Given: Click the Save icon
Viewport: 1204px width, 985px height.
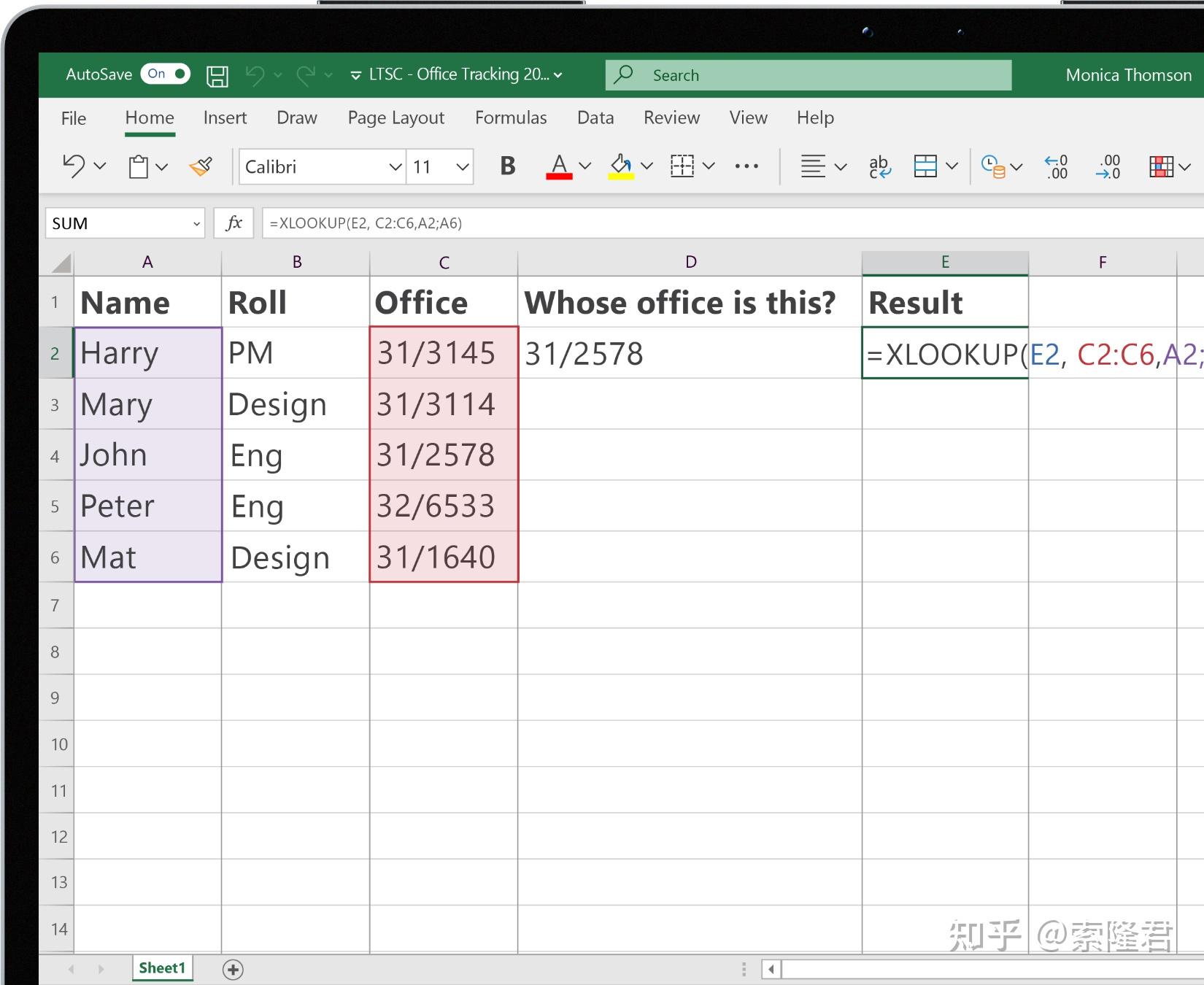Looking at the screenshot, I should pyautogui.click(x=217, y=74).
